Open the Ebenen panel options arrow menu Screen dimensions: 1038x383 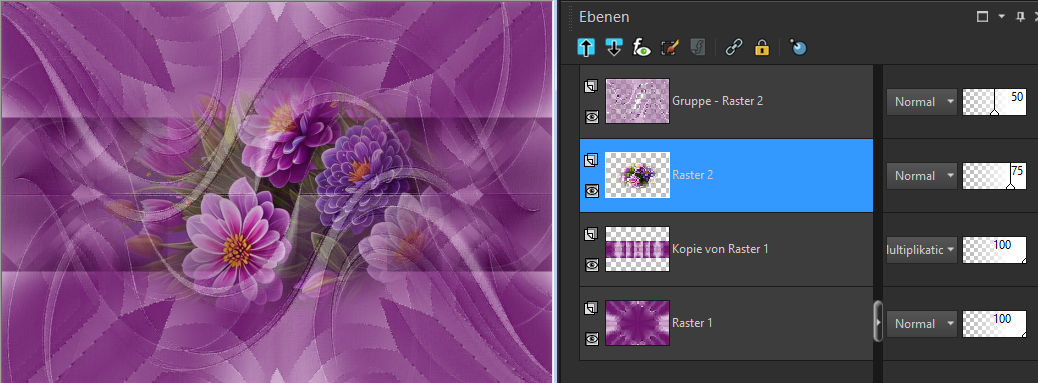(1002, 17)
